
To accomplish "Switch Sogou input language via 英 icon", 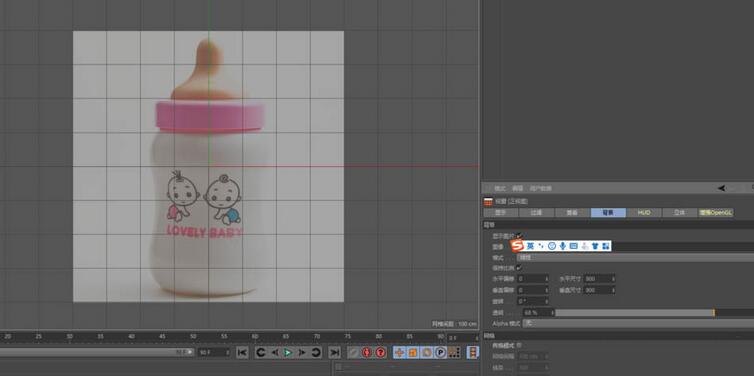I will tap(530, 246).
